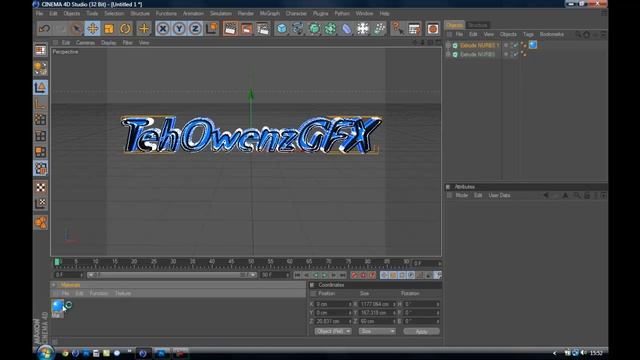This screenshot has width=640, height=360.
Task: Click the question mark help icon
Action: tap(397, 29)
